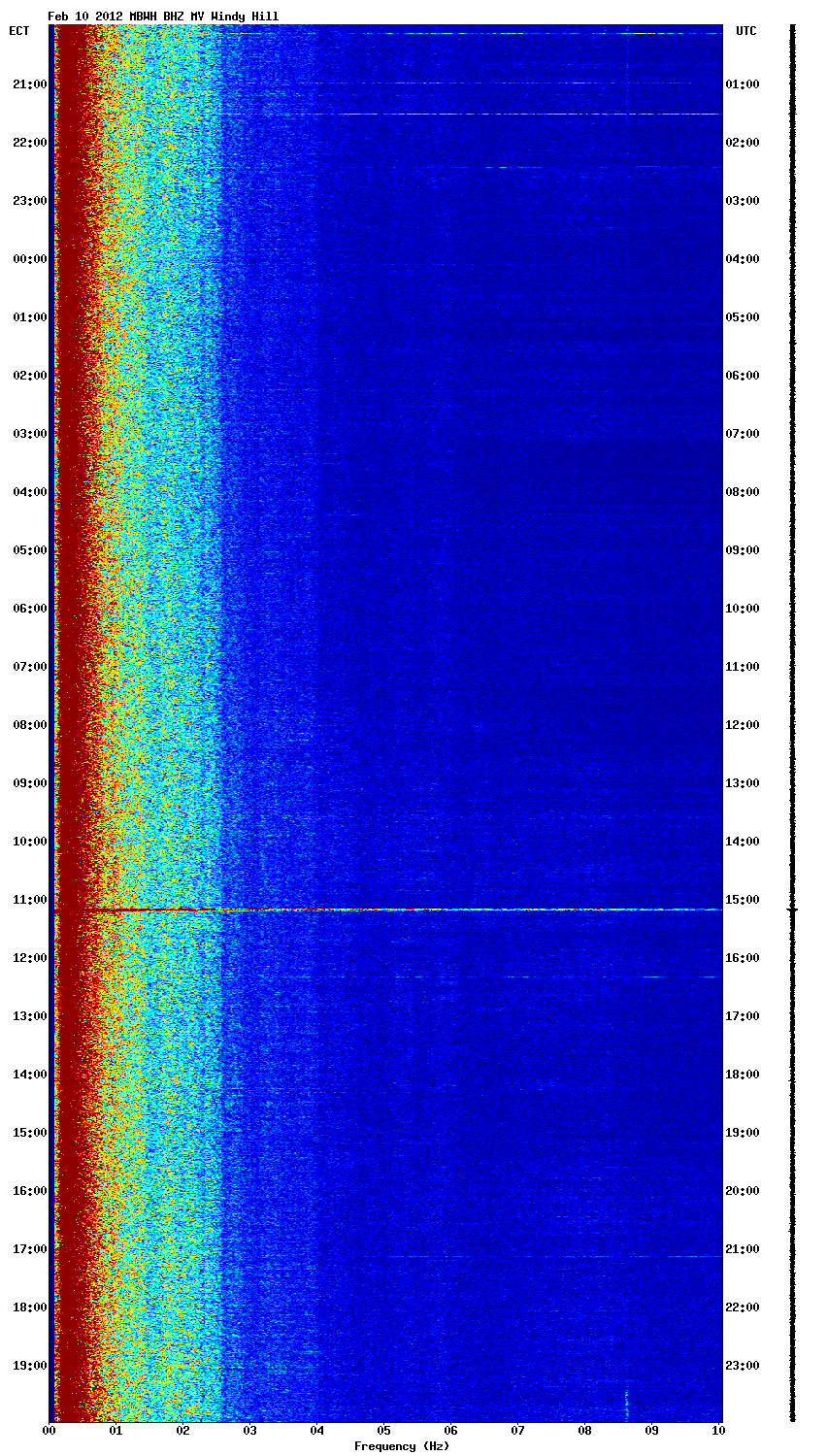Select the 14:00 label on ECT axis
The width and height of the screenshot is (827, 1456).
[29, 1075]
